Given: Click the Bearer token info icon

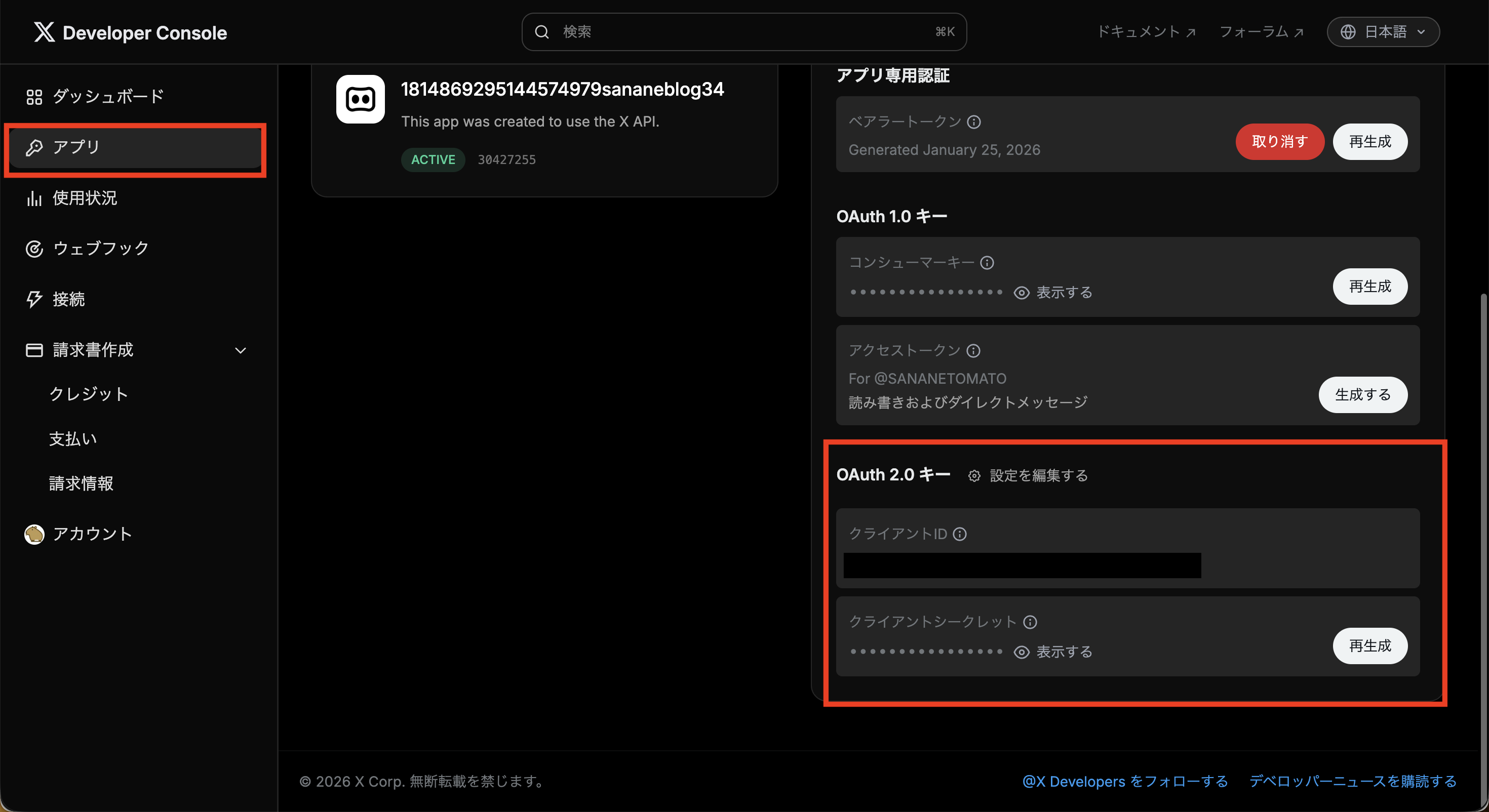Looking at the screenshot, I should [974, 122].
